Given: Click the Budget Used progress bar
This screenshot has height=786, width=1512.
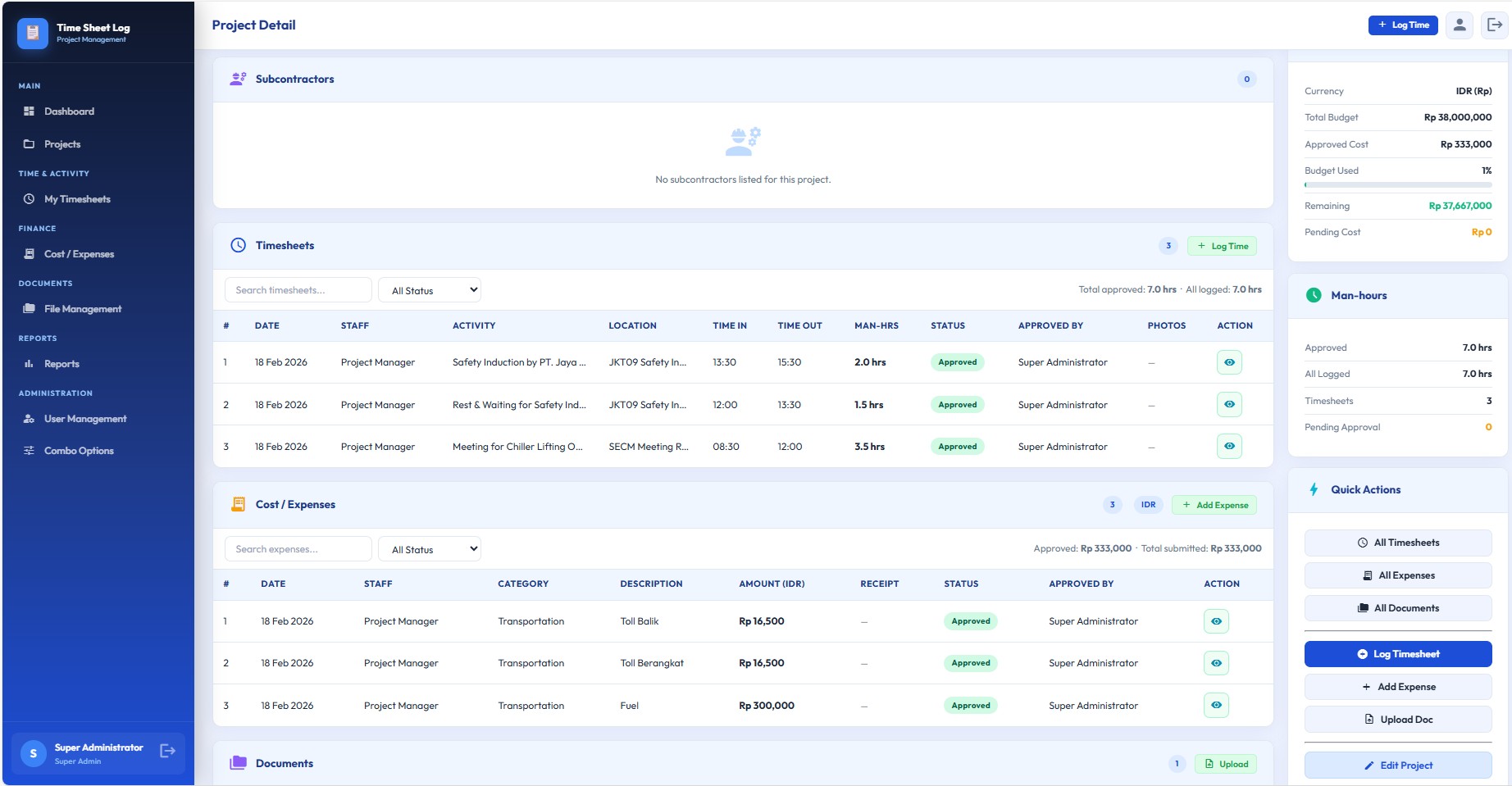Looking at the screenshot, I should 1397,185.
